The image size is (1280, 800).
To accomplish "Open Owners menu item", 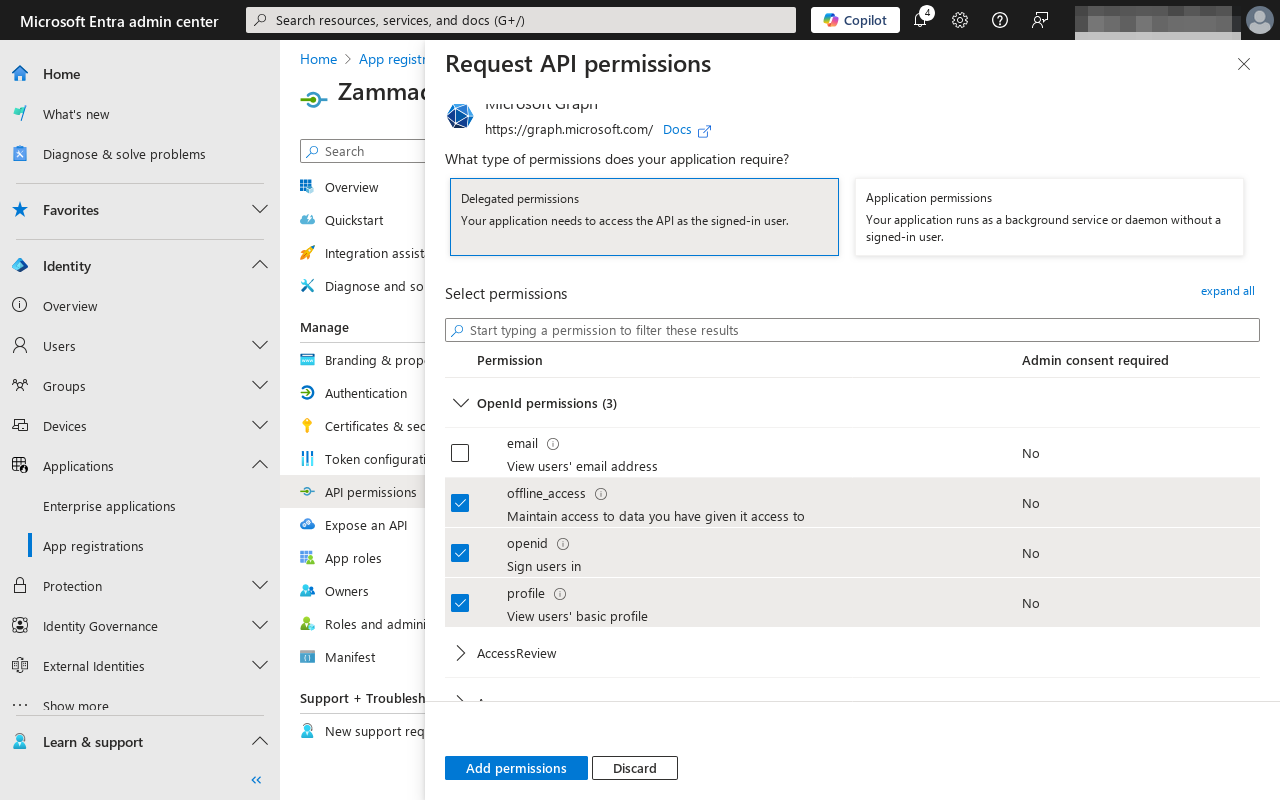I will pyautogui.click(x=347, y=591).
